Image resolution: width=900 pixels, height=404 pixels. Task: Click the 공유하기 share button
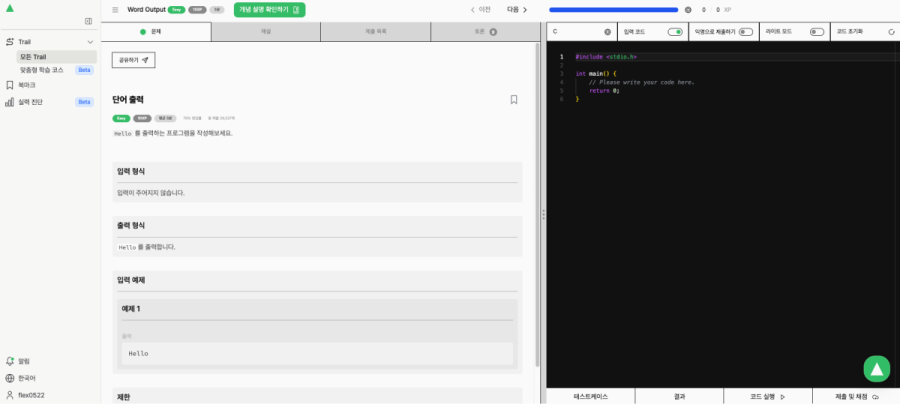[133, 60]
